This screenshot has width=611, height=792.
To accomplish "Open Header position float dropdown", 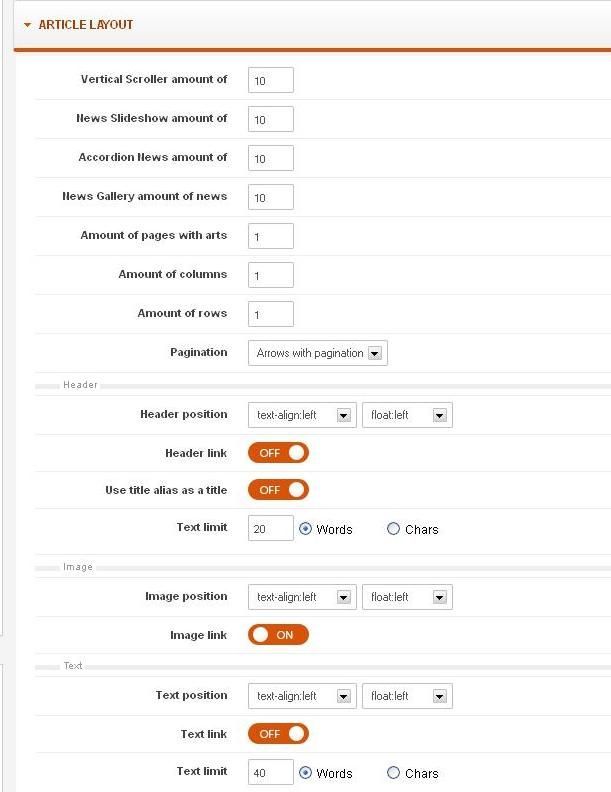I will click(x=407, y=415).
